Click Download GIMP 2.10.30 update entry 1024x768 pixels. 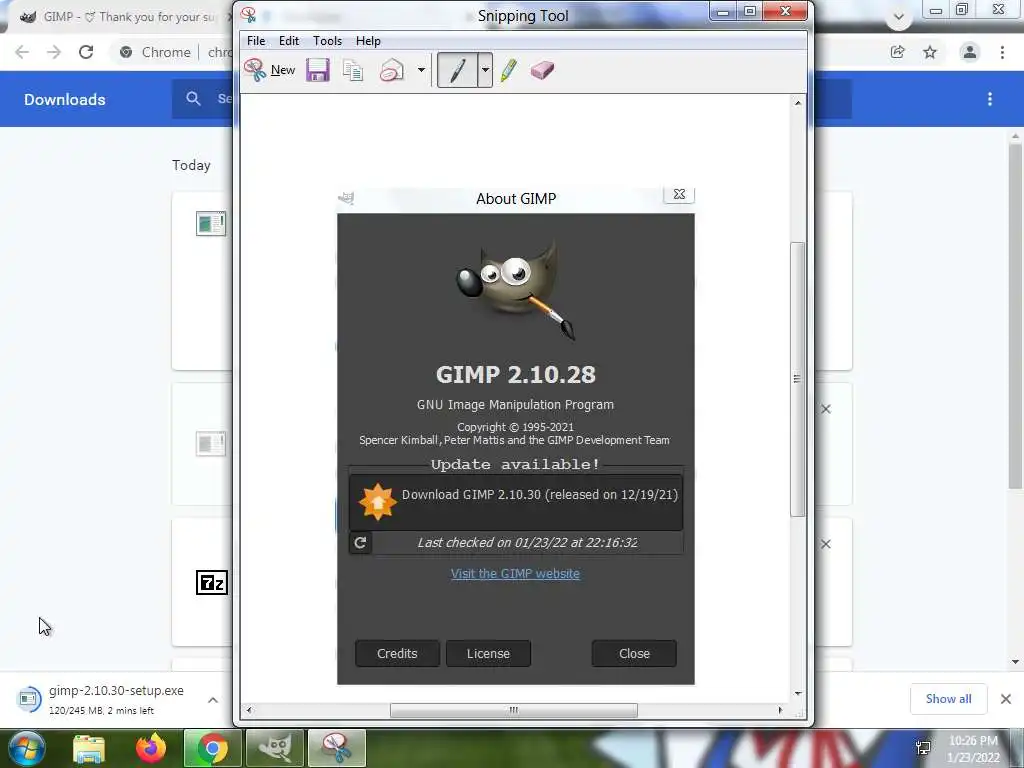[516, 502]
